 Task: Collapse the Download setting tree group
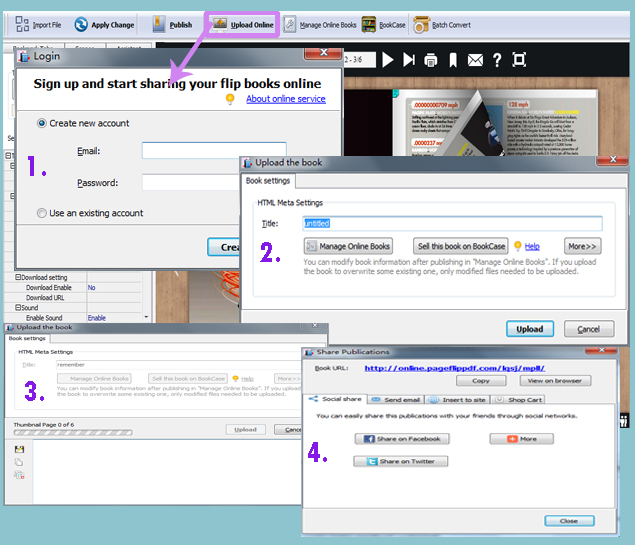pos(18,278)
